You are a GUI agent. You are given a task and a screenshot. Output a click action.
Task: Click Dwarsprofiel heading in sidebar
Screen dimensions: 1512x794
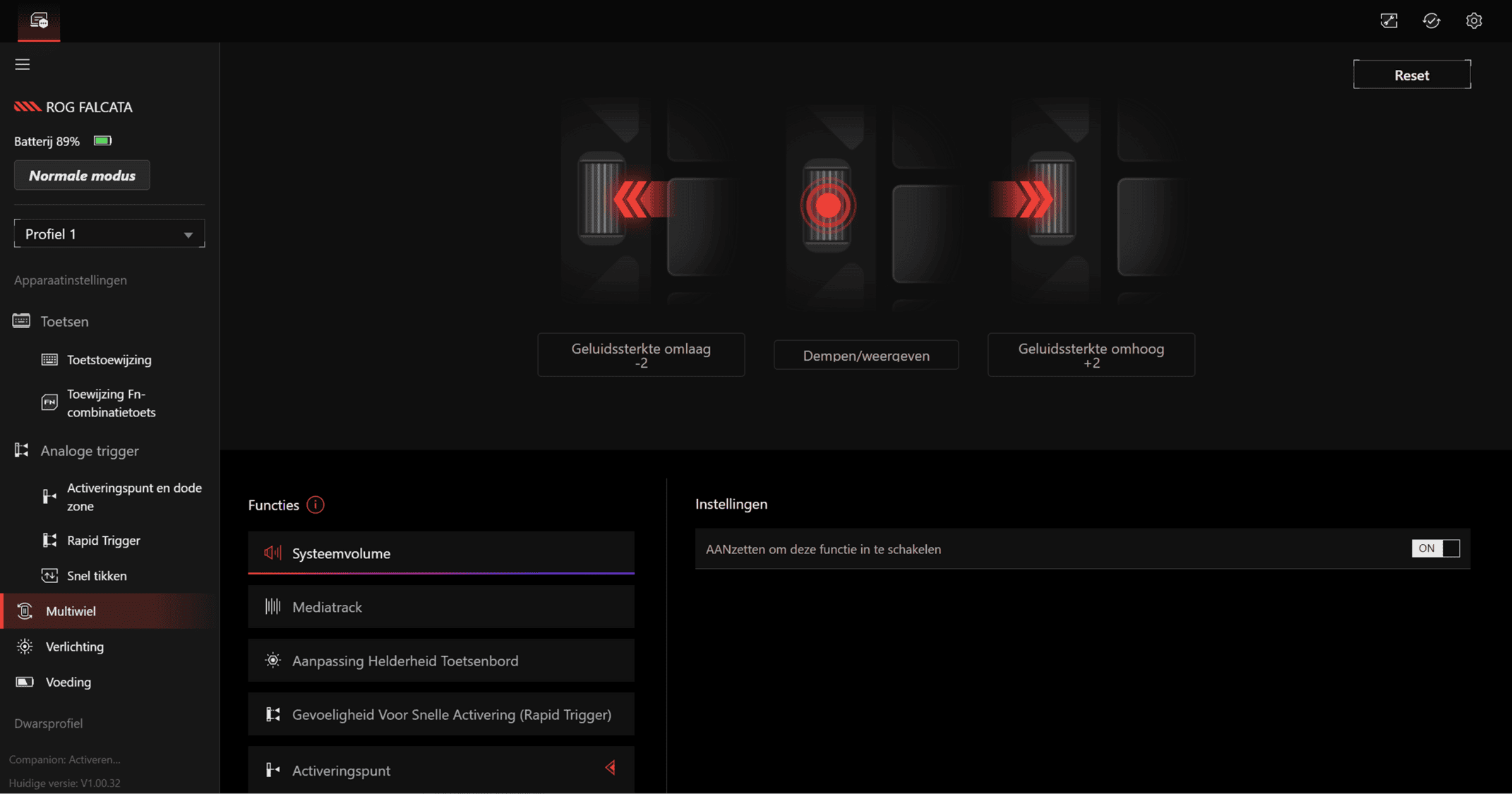pos(49,723)
